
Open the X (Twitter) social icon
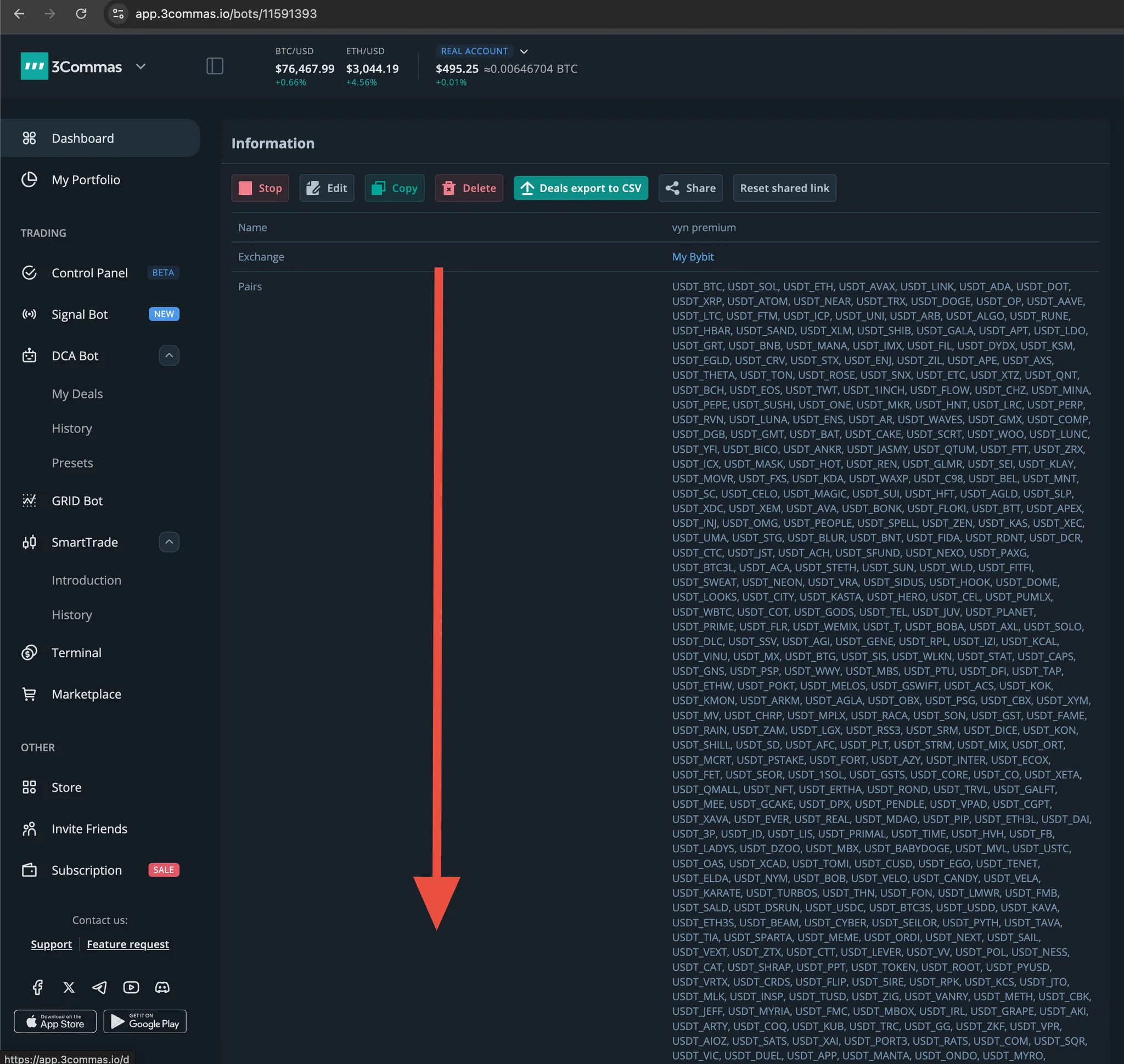69,987
